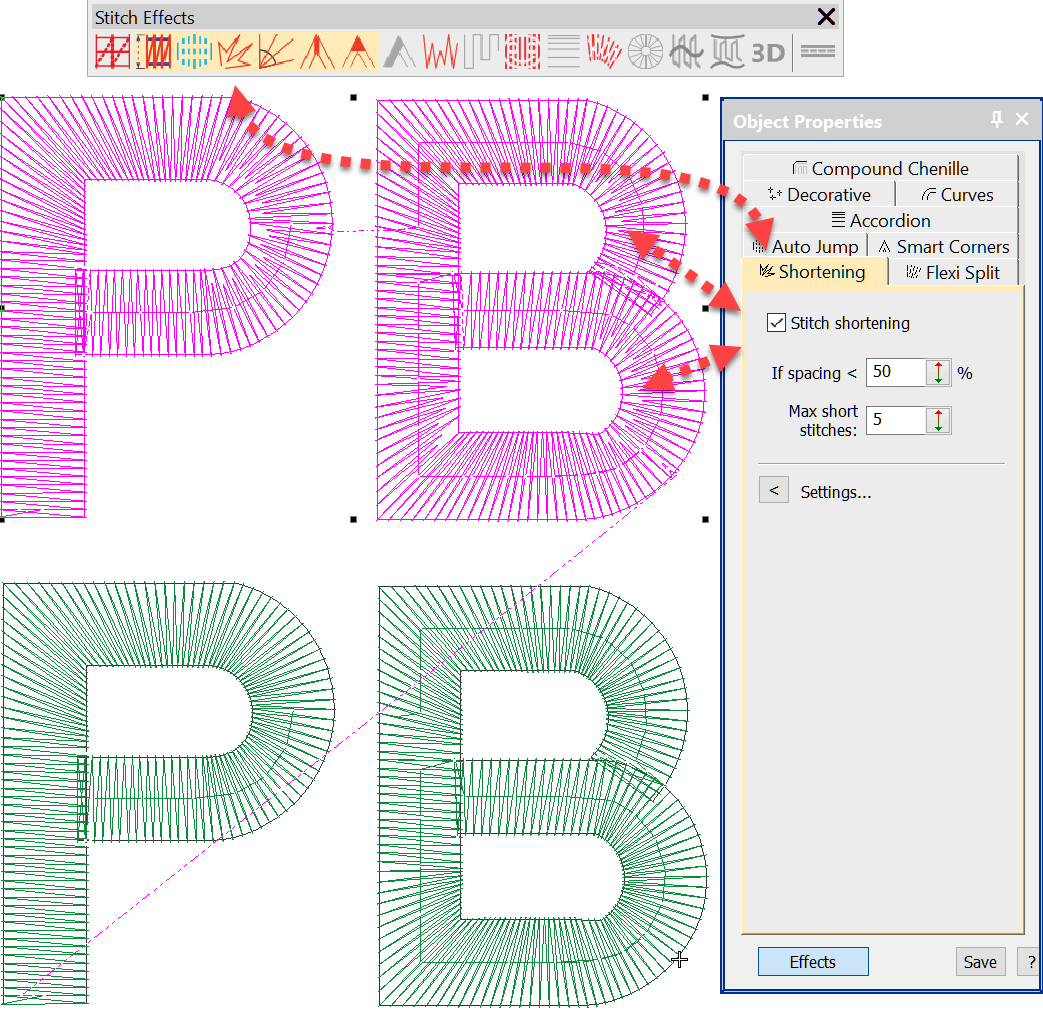Toggle the highlighted Shortening effect on the toolbar
1043x1013 pixels.
[x=234, y=51]
